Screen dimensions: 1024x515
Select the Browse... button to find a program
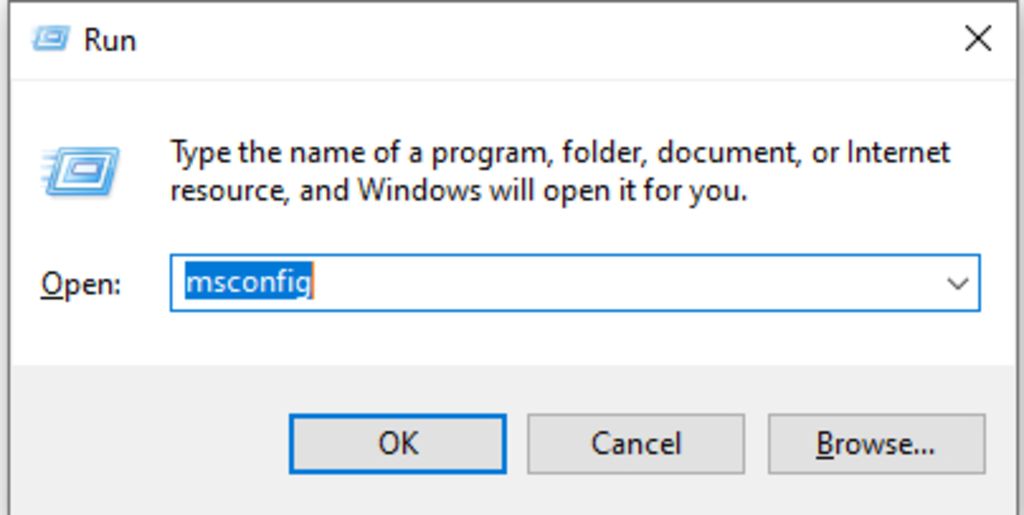pyautogui.click(x=876, y=444)
